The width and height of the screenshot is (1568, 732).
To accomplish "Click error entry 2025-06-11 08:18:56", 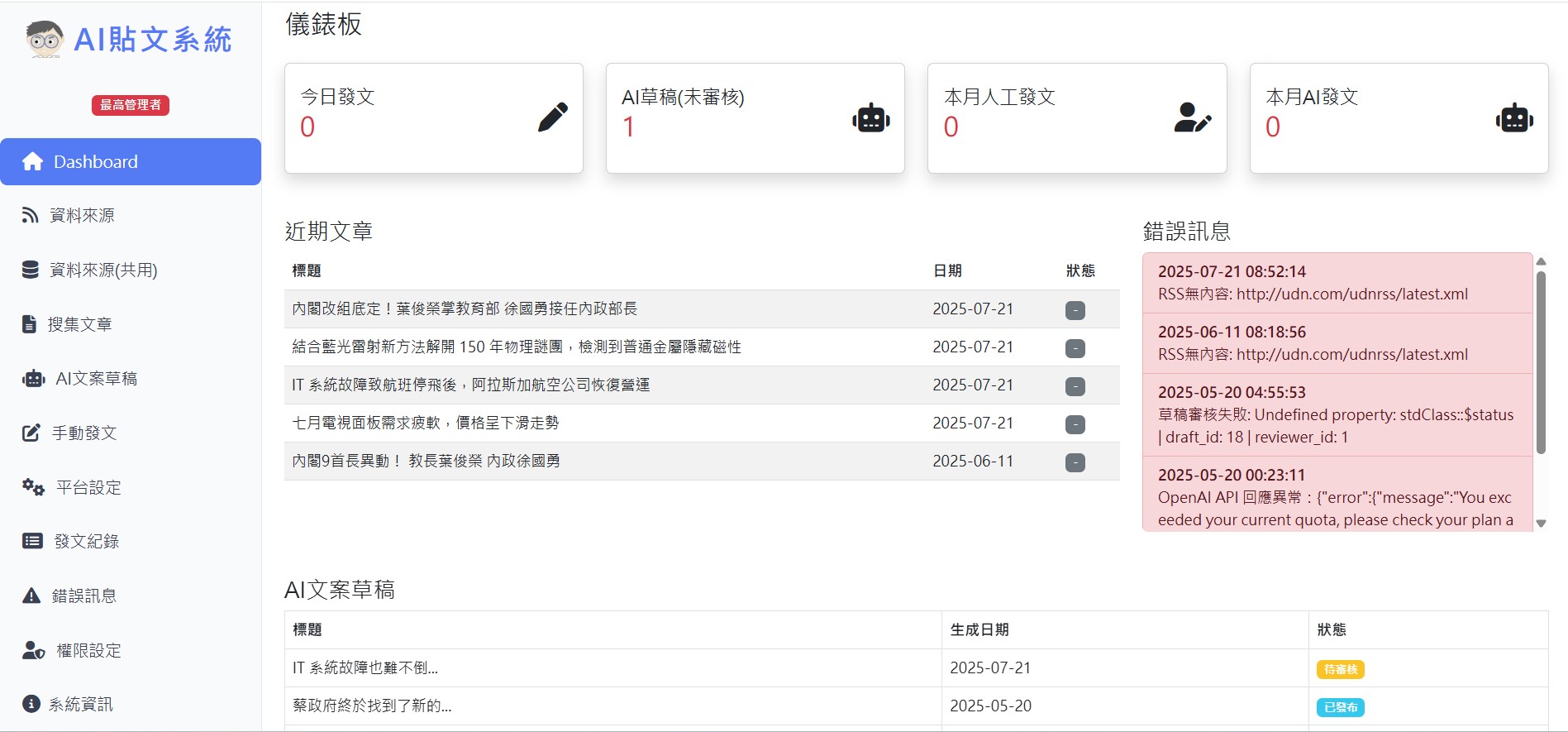I will click(1337, 343).
